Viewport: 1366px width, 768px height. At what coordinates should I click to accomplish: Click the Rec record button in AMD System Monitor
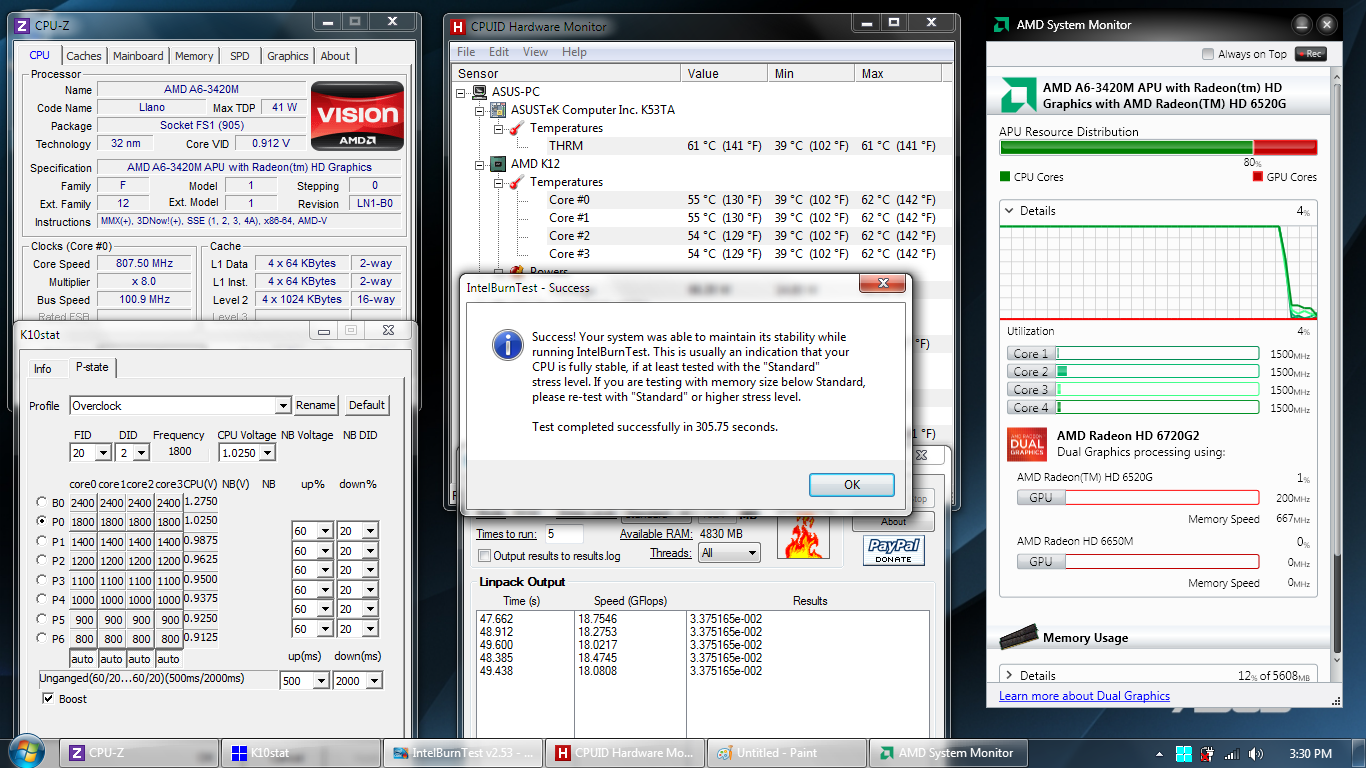click(1310, 54)
